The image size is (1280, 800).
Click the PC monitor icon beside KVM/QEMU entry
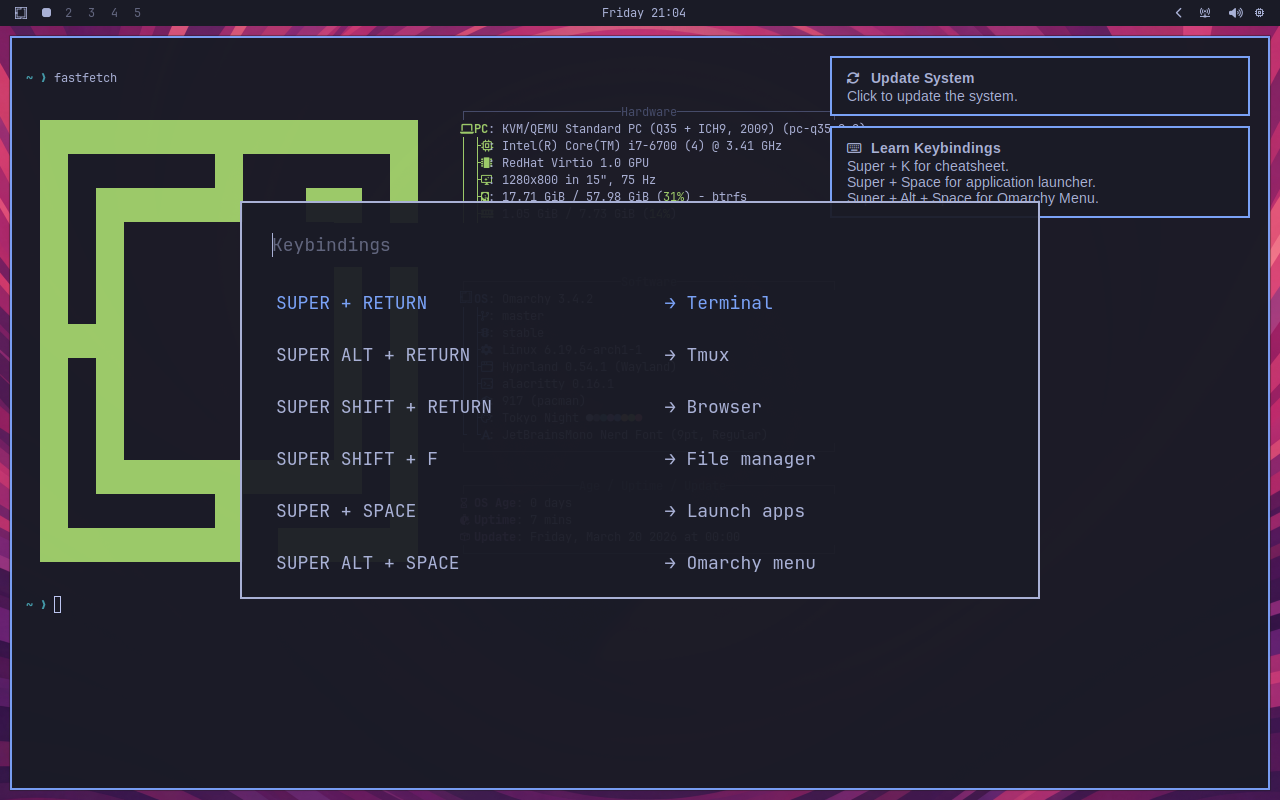pos(467,128)
